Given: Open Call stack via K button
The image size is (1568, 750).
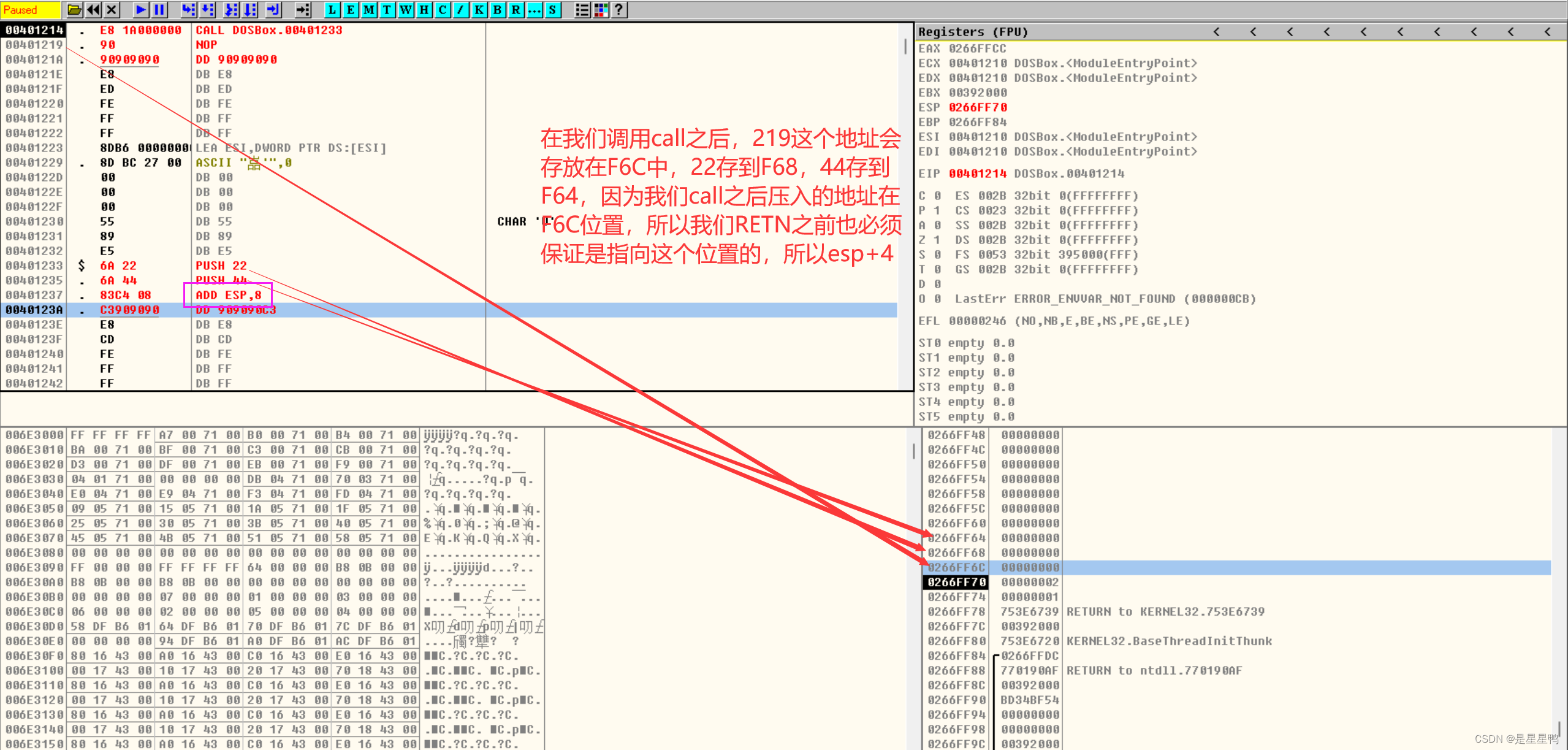Looking at the screenshot, I should 479,9.
